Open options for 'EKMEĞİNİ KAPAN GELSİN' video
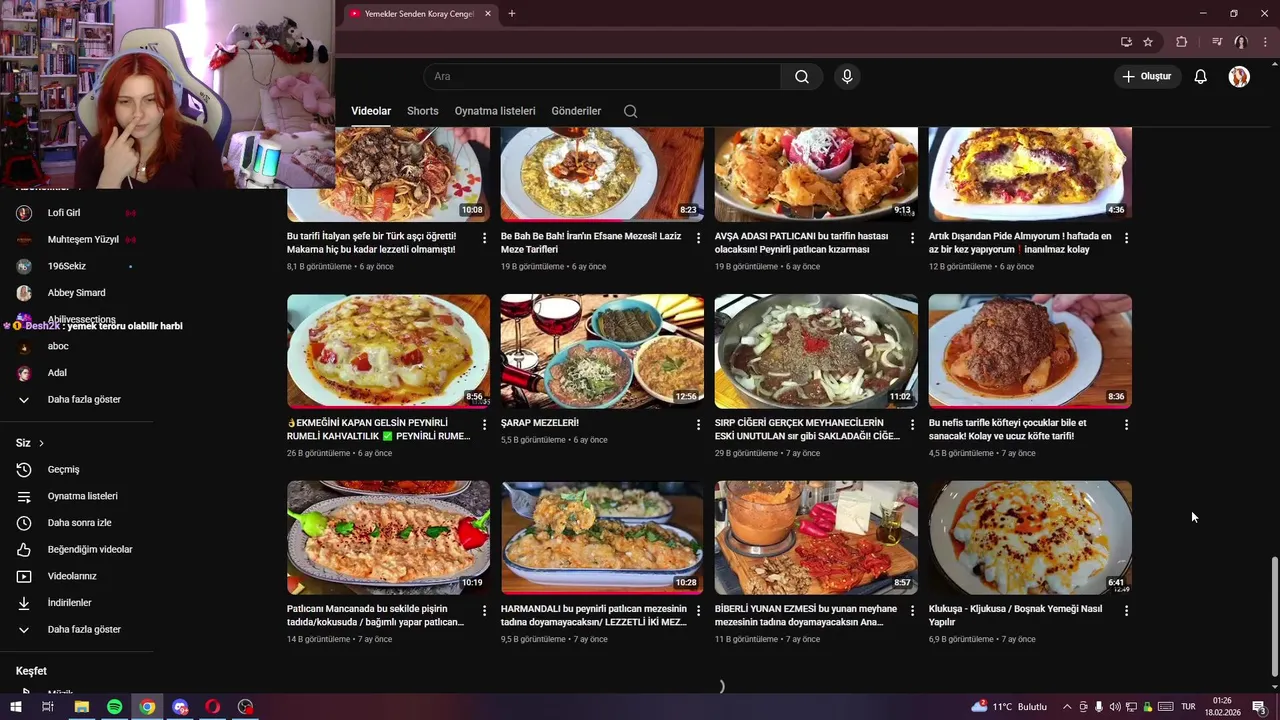The height and width of the screenshot is (720, 1280). click(x=484, y=425)
